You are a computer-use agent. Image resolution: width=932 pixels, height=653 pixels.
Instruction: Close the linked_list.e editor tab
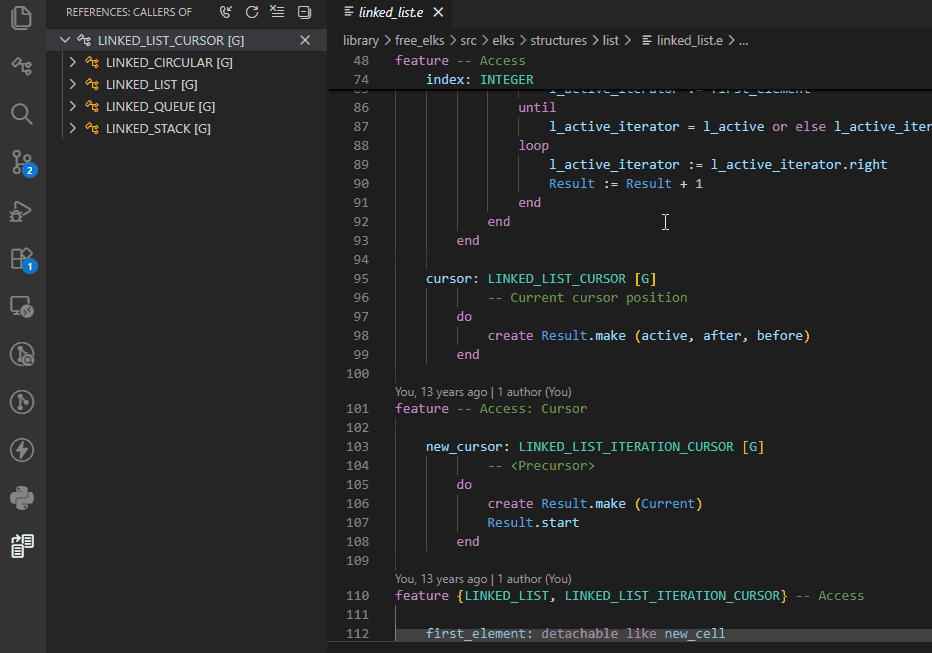click(438, 12)
